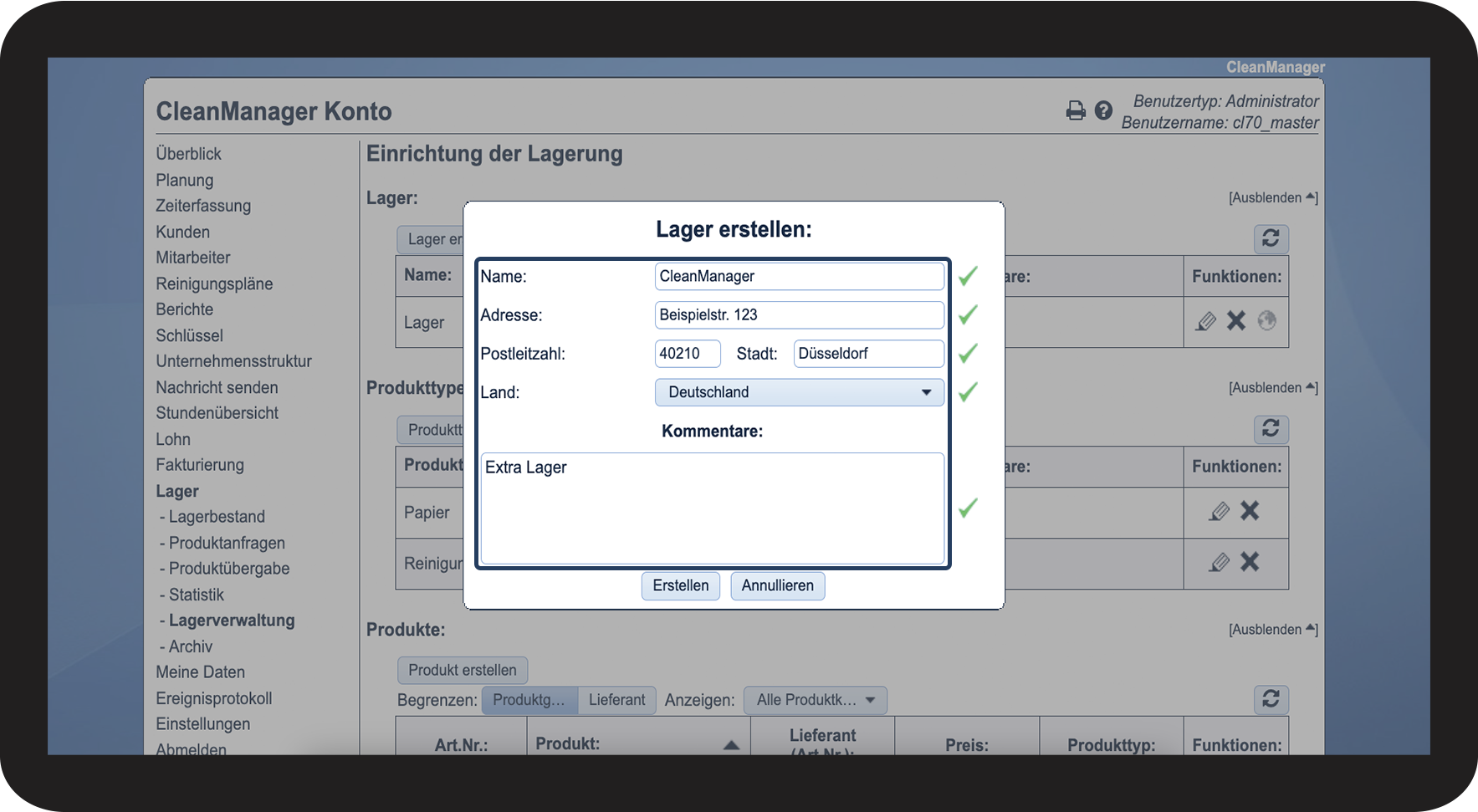This screenshot has width=1478, height=812.
Task: Go to Einstellungen in sidebar menu
Action: tap(202, 724)
